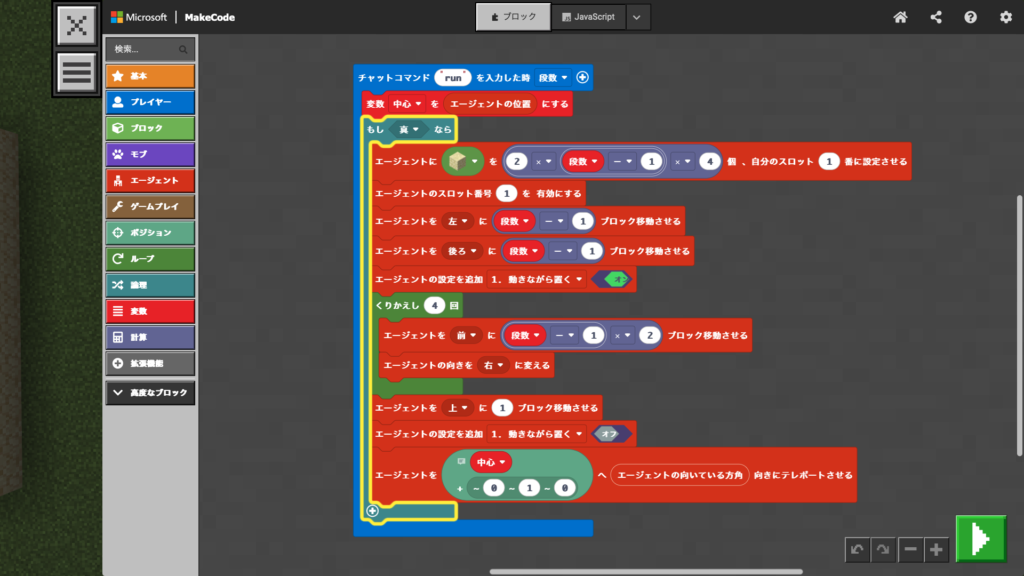Toggle the オフ switch in the agent setting block
Viewport: 1024px width, 576px height.
pos(611,434)
